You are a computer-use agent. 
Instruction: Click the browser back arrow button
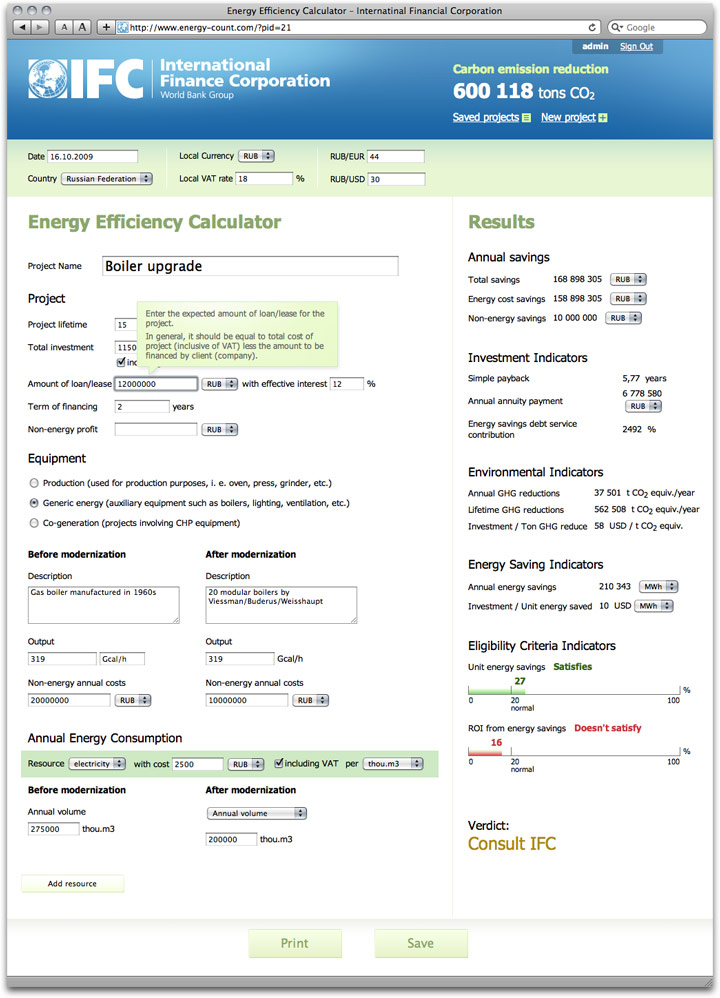[x=25, y=27]
